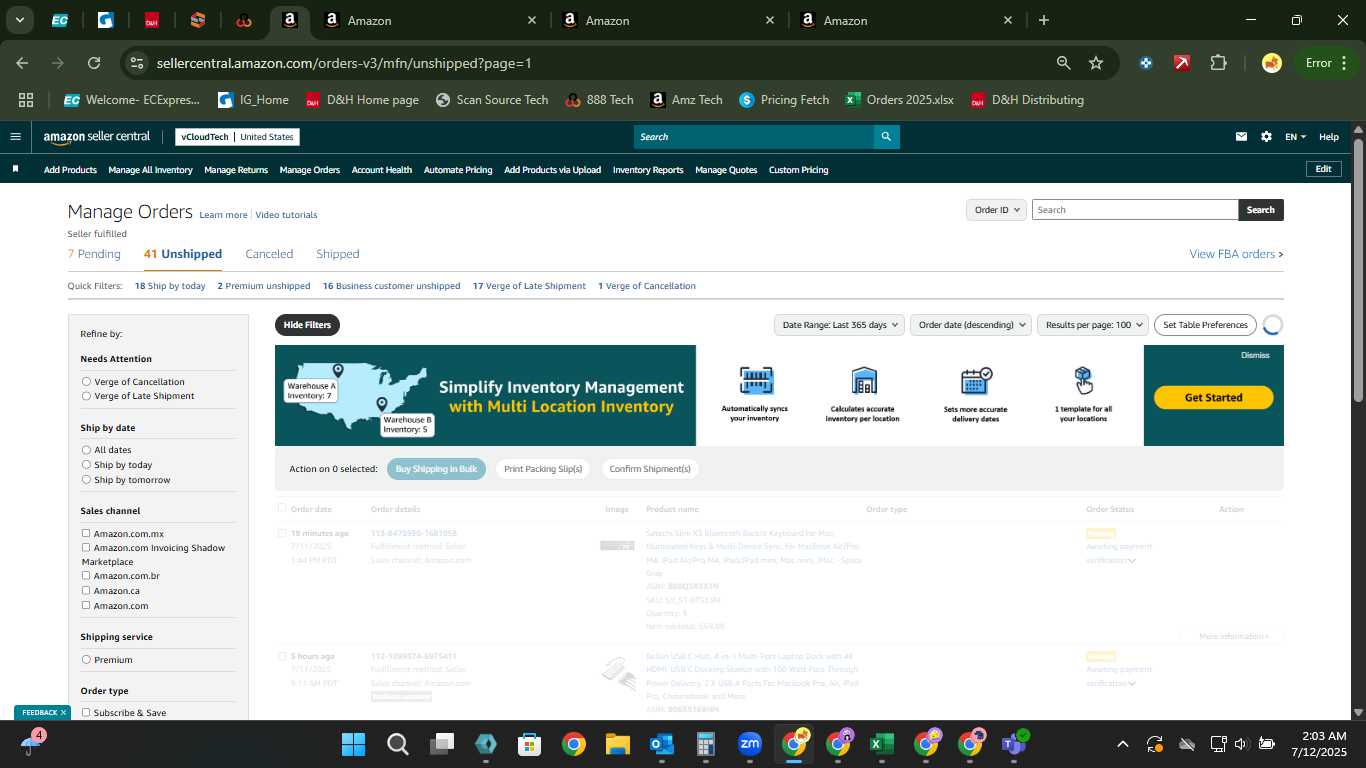Check the Amazon.ca sales channel
The height and width of the screenshot is (768, 1366).
coord(86,591)
